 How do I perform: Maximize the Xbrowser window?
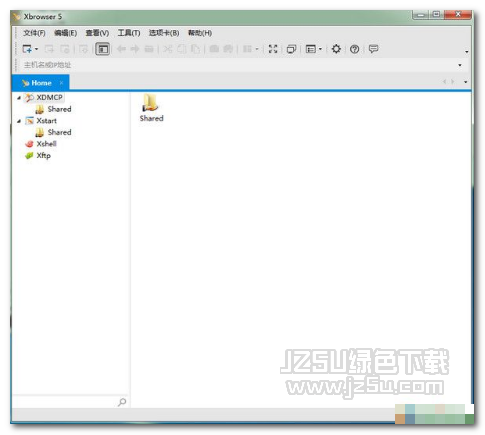436,15
